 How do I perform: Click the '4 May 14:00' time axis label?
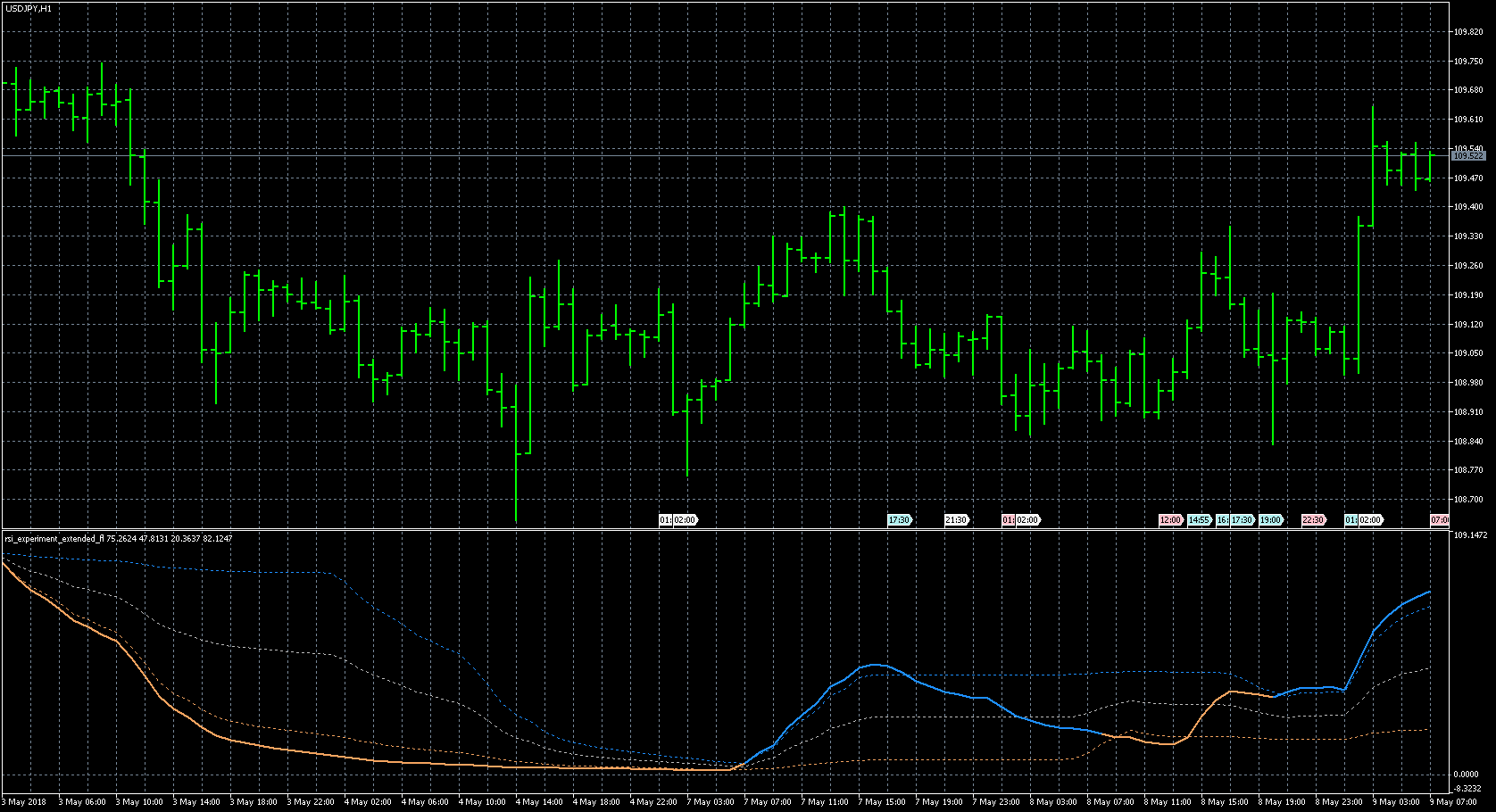(x=540, y=802)
